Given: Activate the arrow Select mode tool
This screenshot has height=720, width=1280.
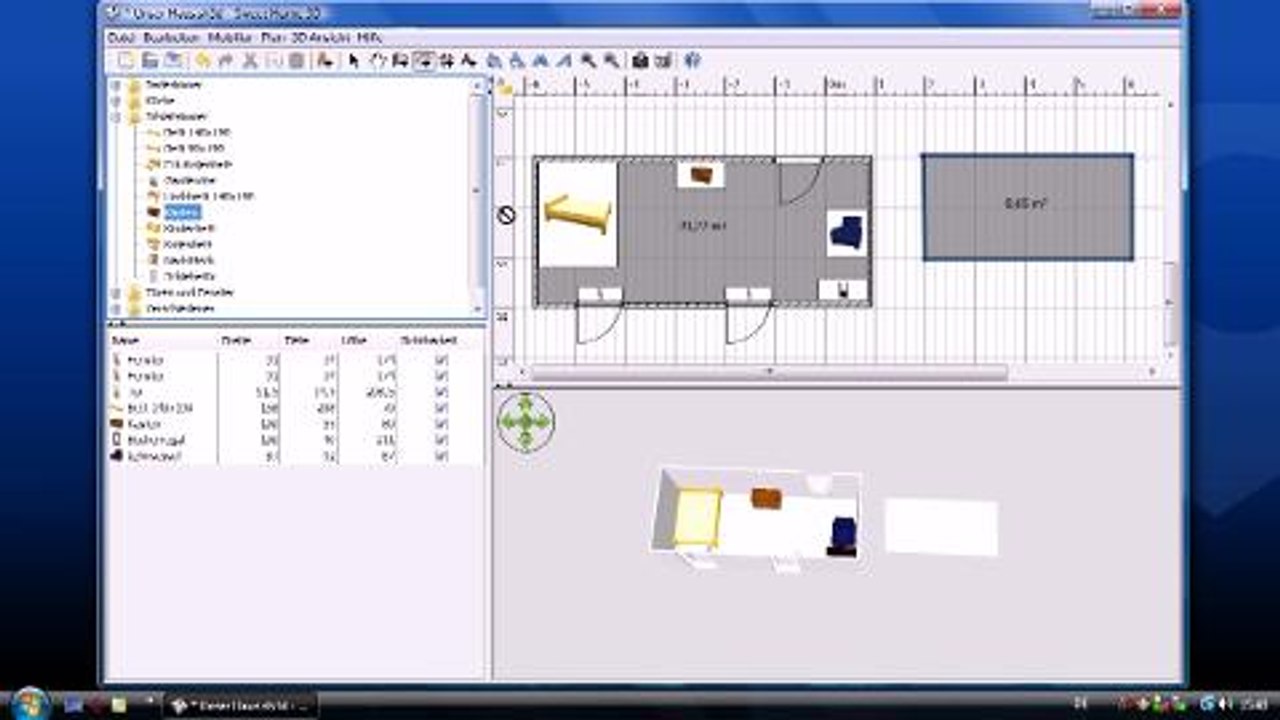Looking at the screenshot, I should pos(353,61).
